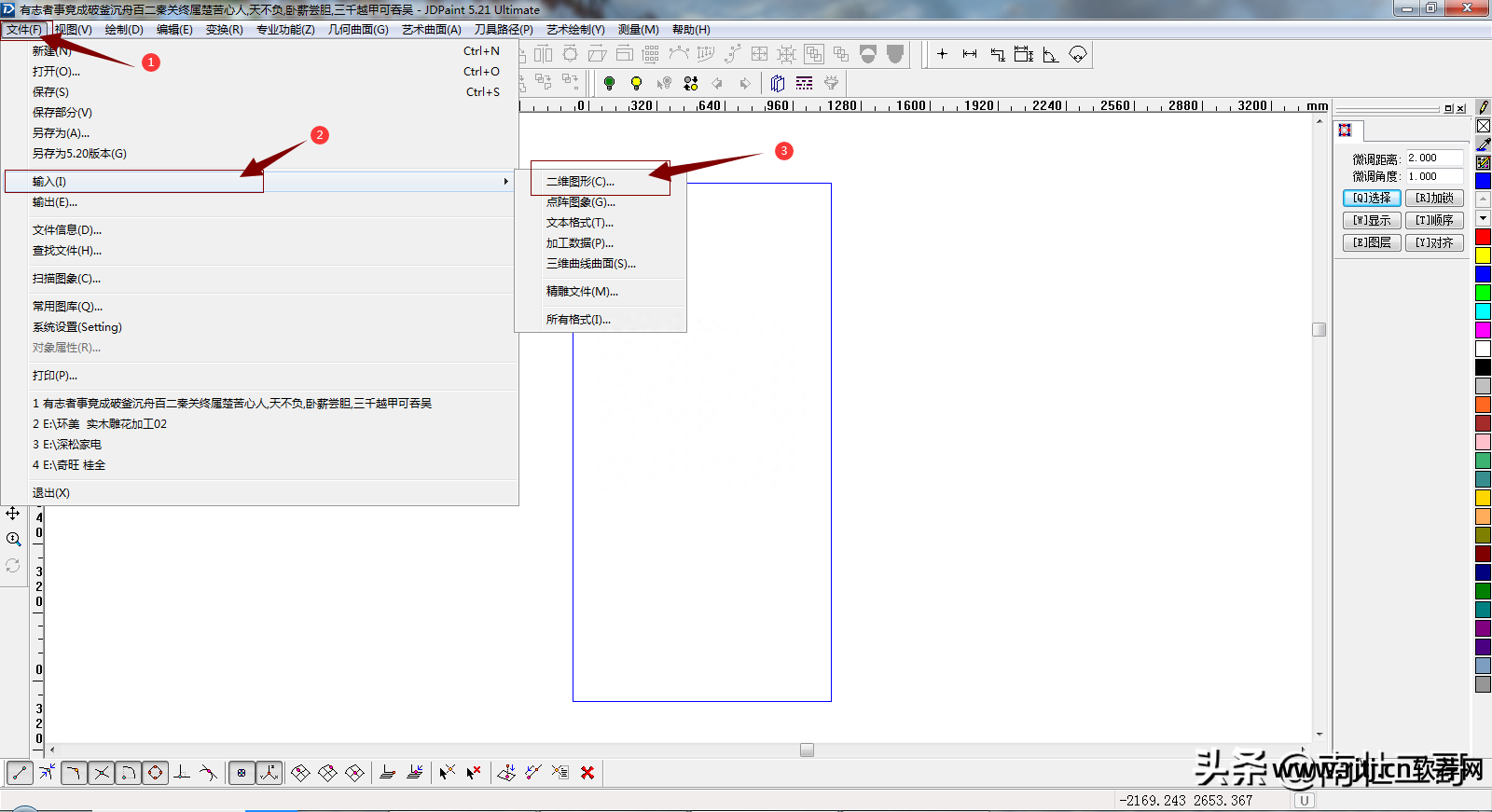The image size is (1492, 812).
Task: Click the green light bulb toolbar icon
Action: [609, 83]
